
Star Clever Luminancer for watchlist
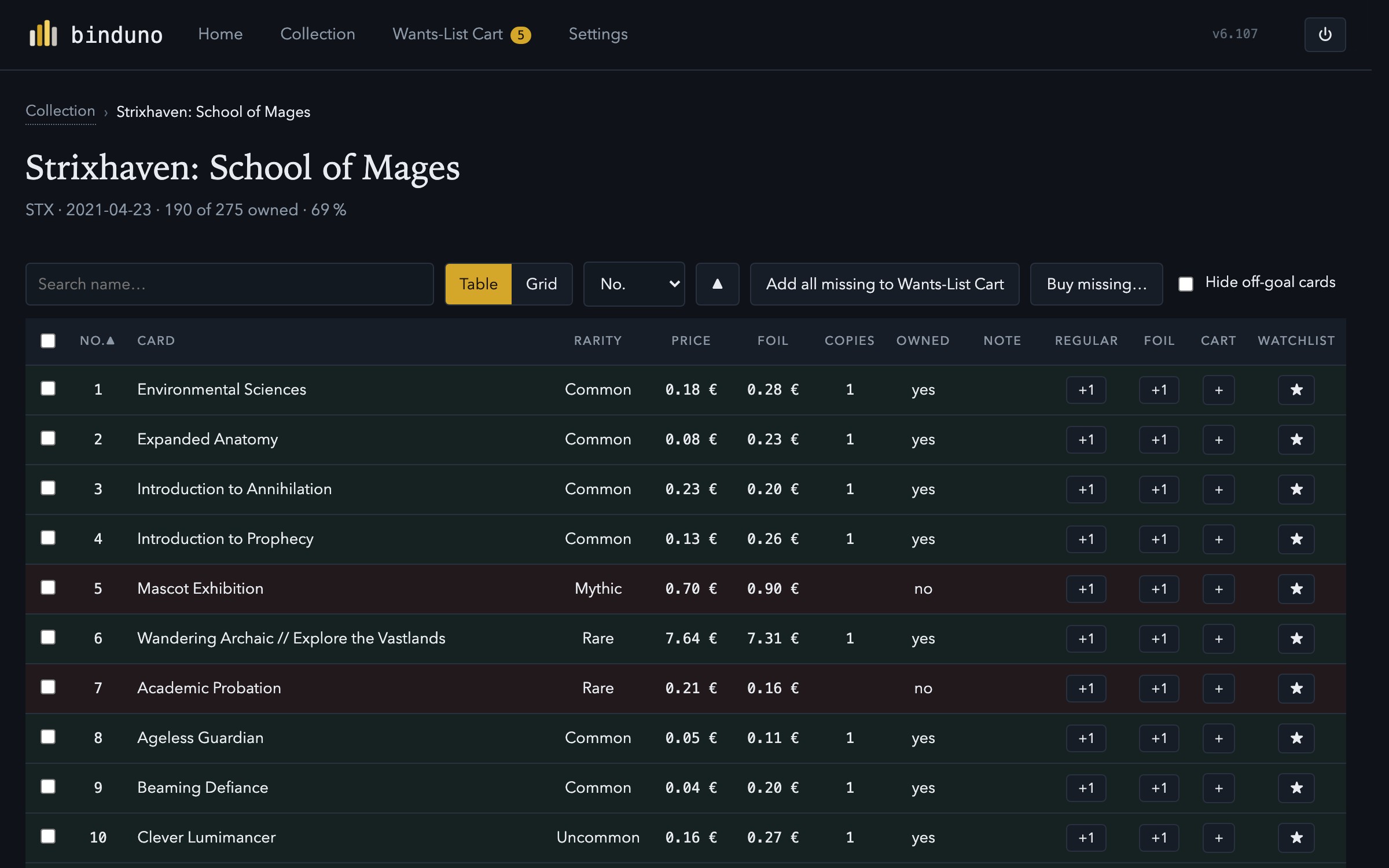(1296, 838)
